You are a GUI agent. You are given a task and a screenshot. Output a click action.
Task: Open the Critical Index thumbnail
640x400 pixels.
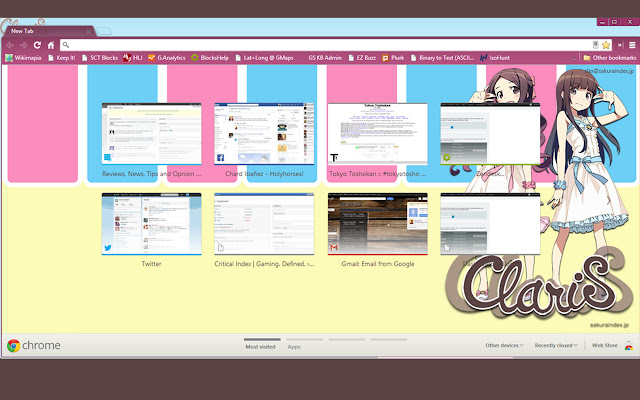[264, 224]
